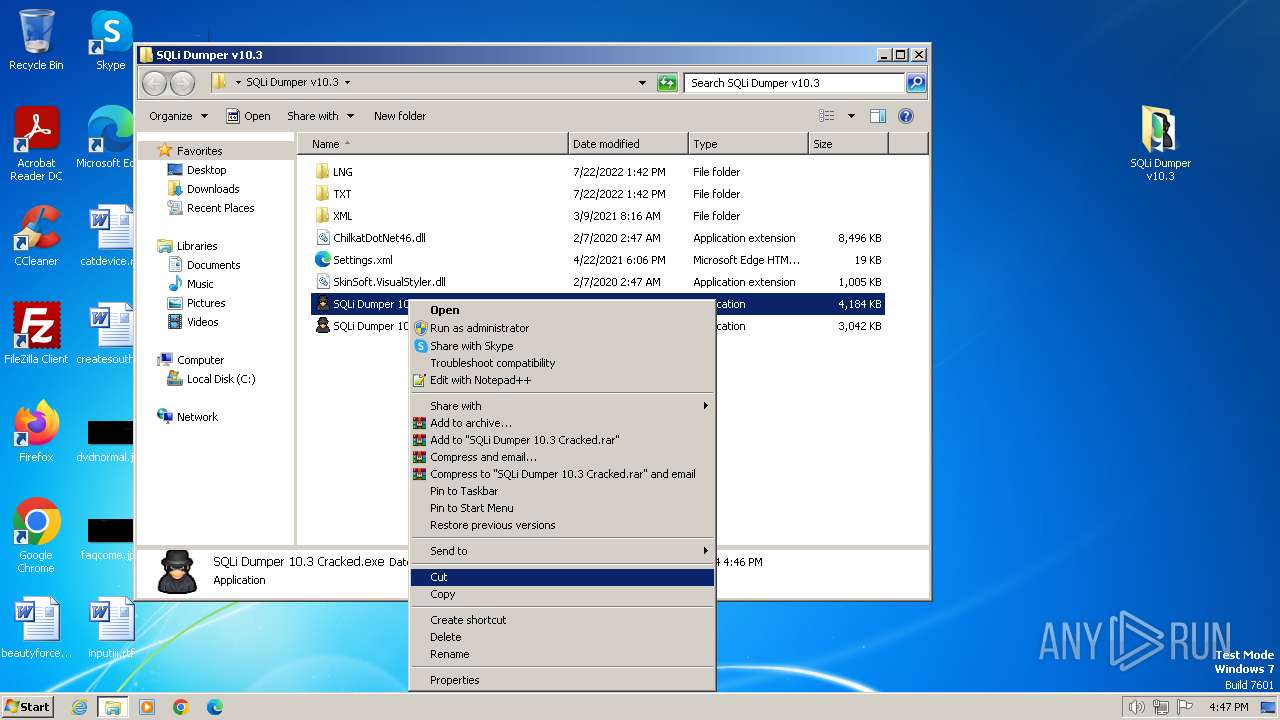
Task: Sort by the Size column header
Action: [848, 144]
